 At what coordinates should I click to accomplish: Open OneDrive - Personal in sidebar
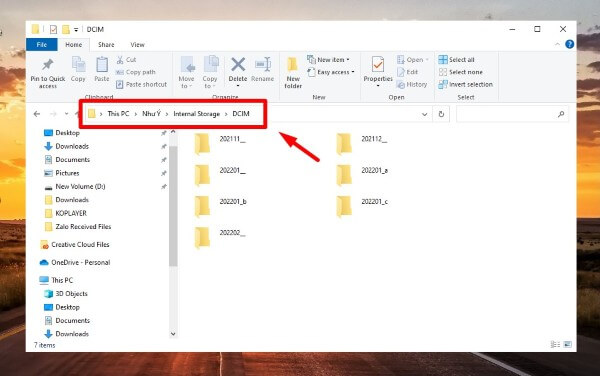pyautogui.click(x=80, y=262)
